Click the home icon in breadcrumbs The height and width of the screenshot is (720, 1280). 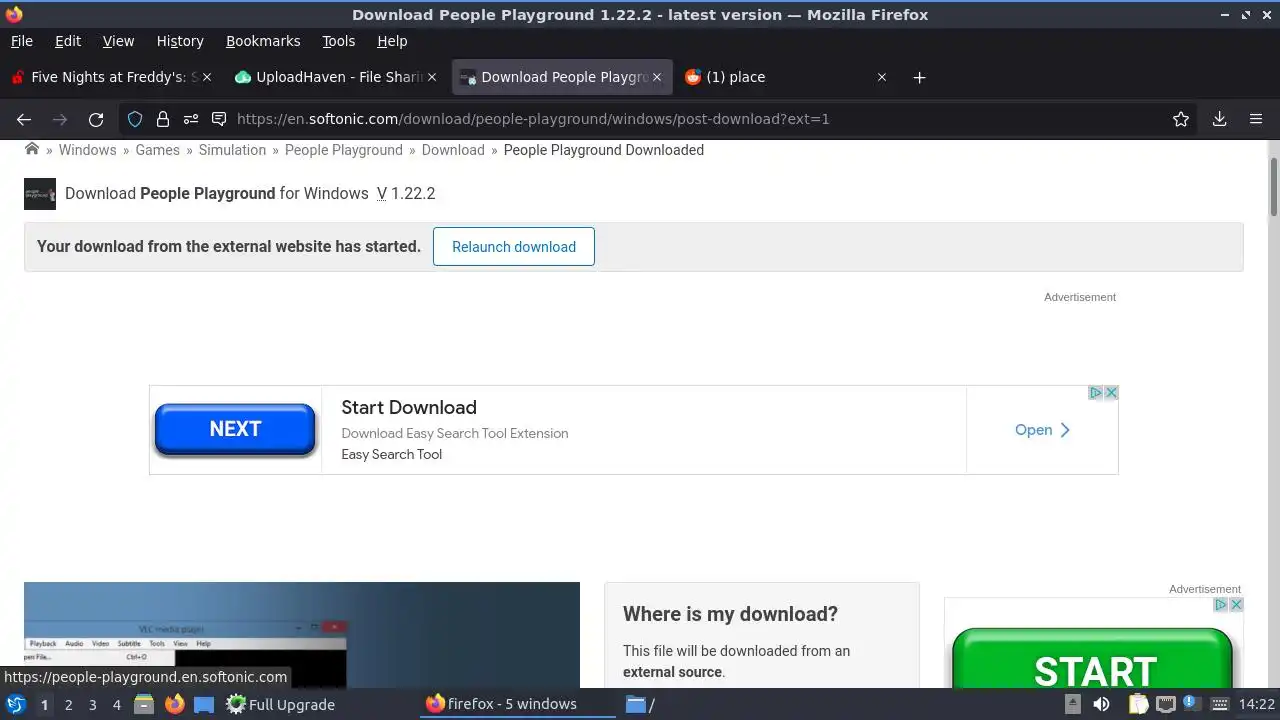(x=32, y=149)
